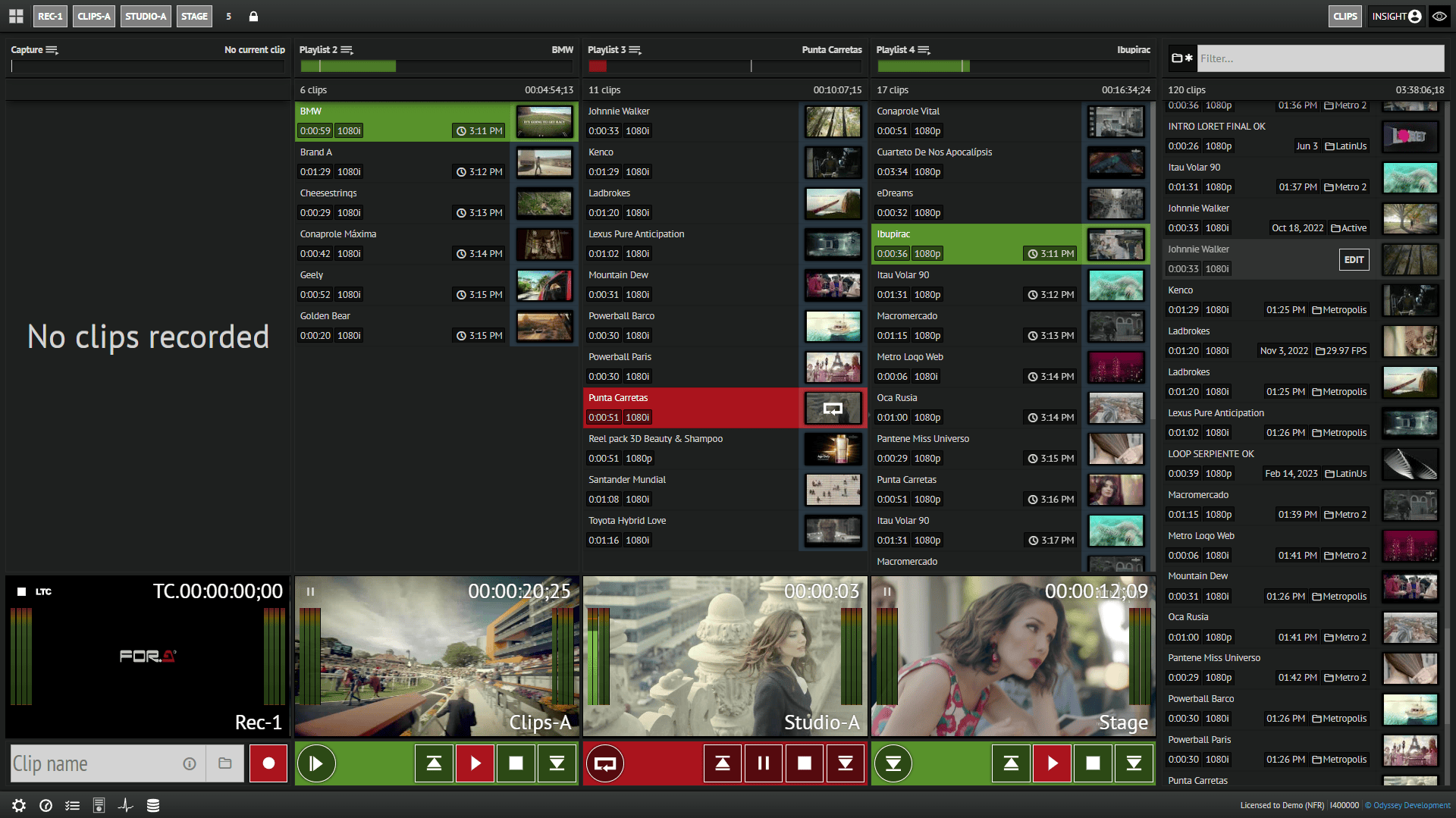The image size is (1456, 818).
Task: Click the checklist icon in the status bar
Action: pyautogui.click(x=72, y=805)
